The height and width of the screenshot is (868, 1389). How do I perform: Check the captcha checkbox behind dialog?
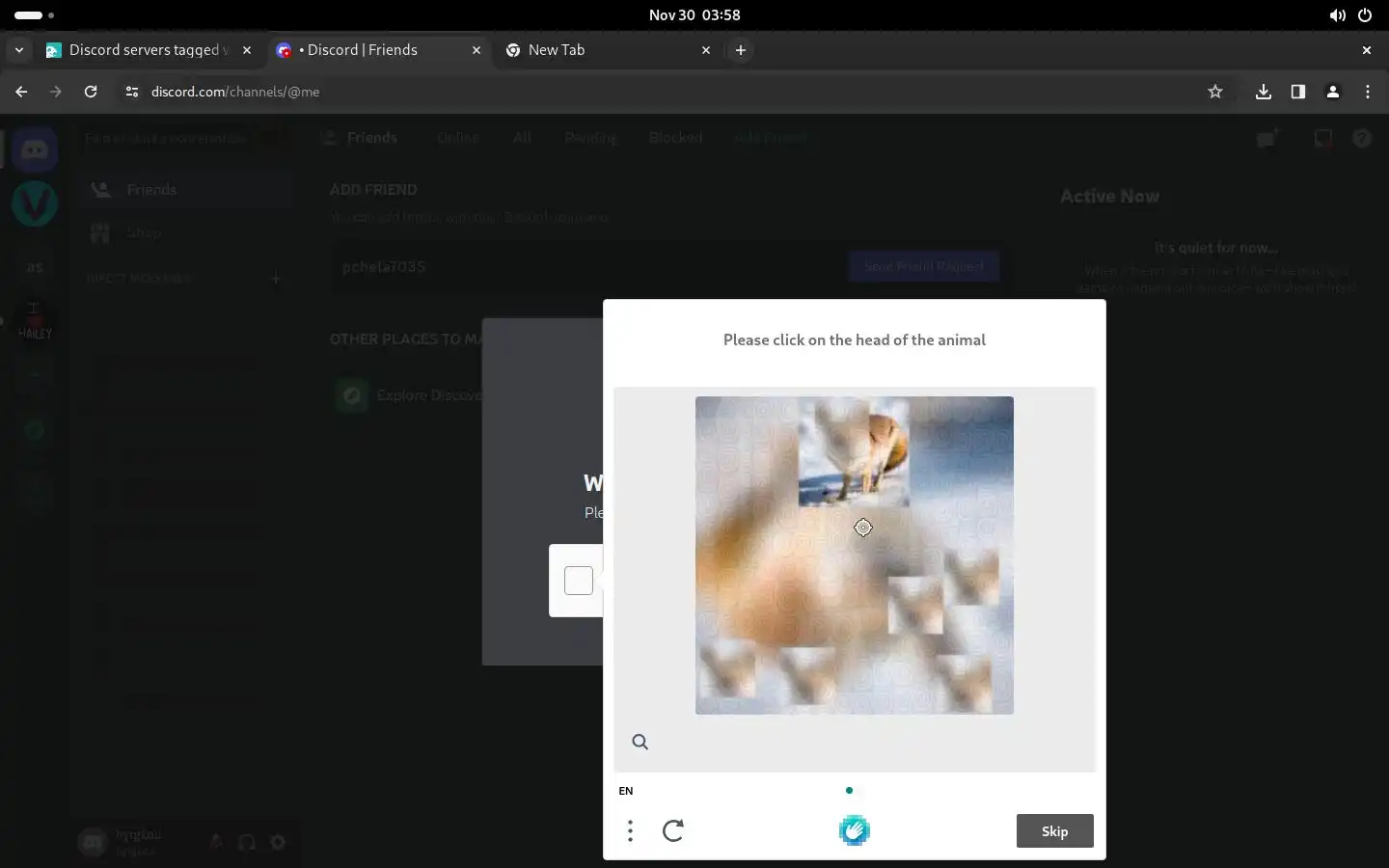(579, 581)
